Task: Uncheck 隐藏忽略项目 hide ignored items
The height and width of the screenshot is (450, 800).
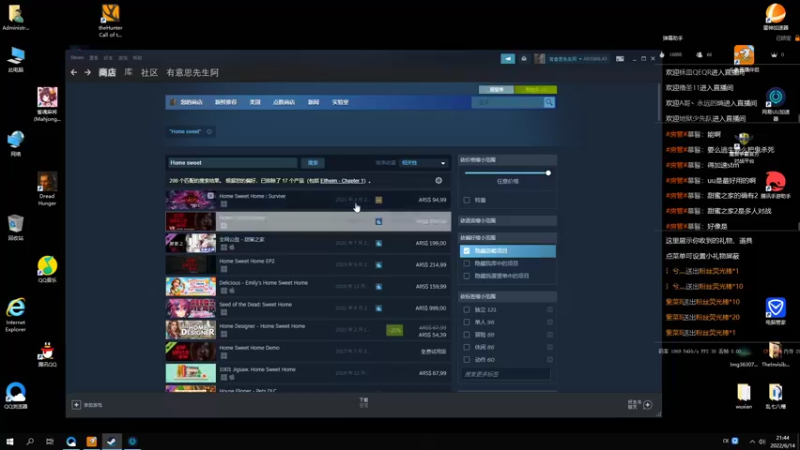Action: [466, 251]
